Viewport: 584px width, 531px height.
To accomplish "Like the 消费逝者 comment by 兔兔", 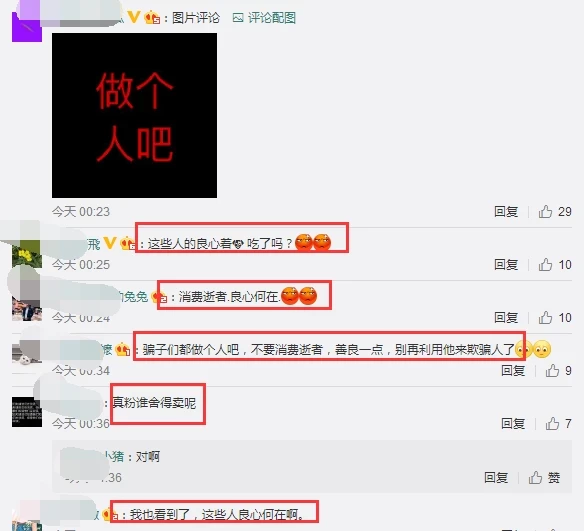I will (x=545, y=318).
